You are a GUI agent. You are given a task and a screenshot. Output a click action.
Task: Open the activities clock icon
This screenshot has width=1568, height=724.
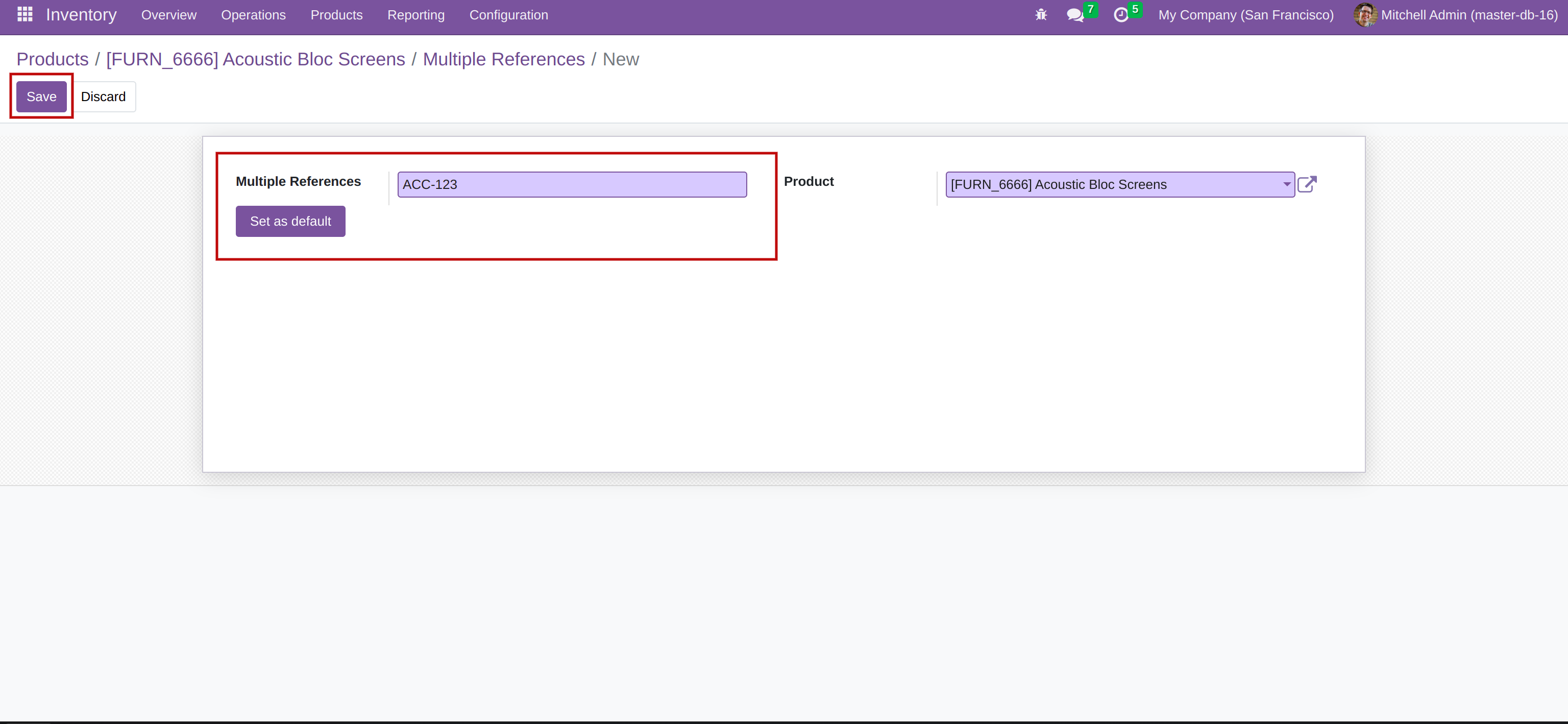(x=1120, y=15)
